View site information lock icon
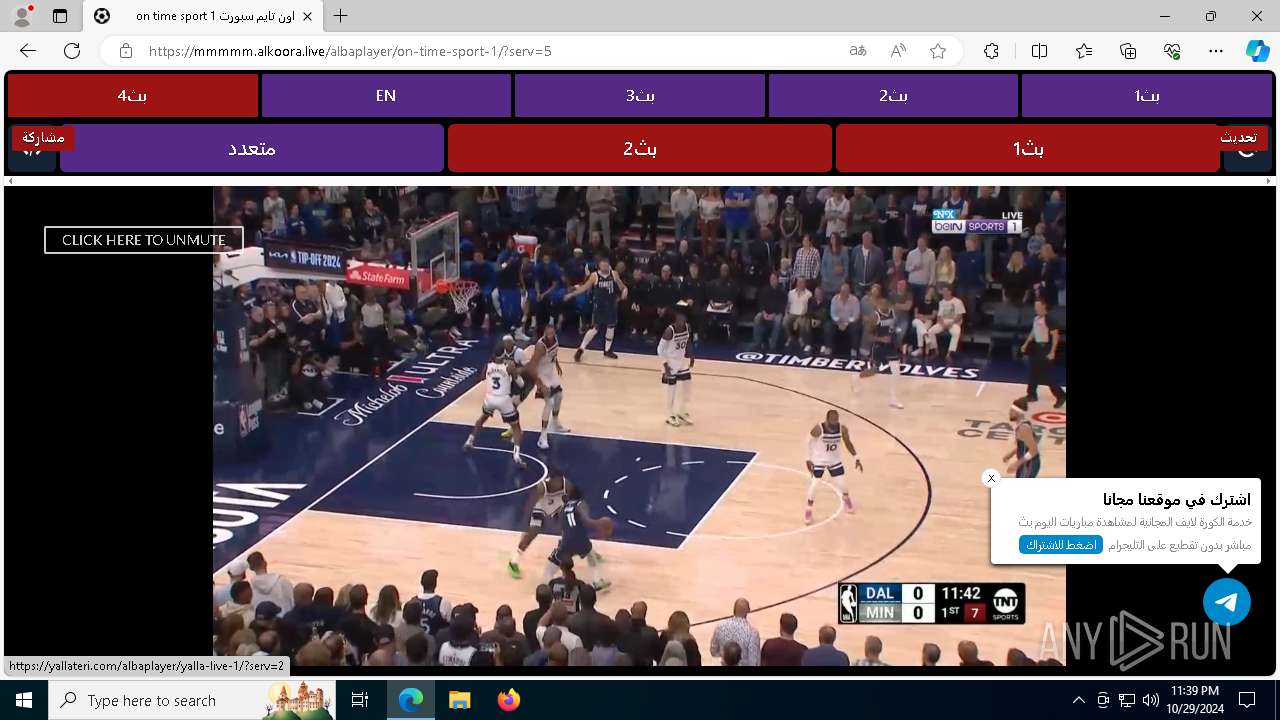 click(x=126, y=51)
